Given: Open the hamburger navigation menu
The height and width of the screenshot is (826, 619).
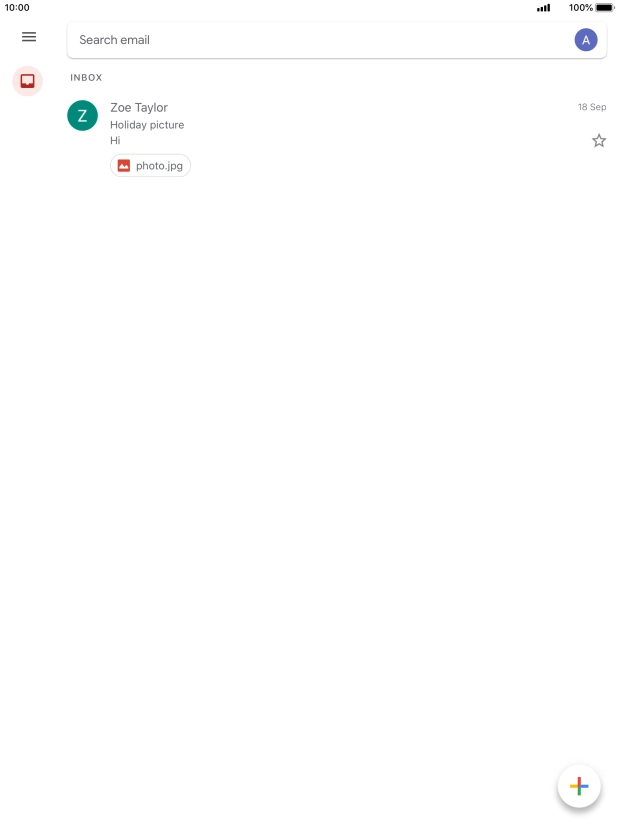Looking at the screenshot, I should (29, 37).
